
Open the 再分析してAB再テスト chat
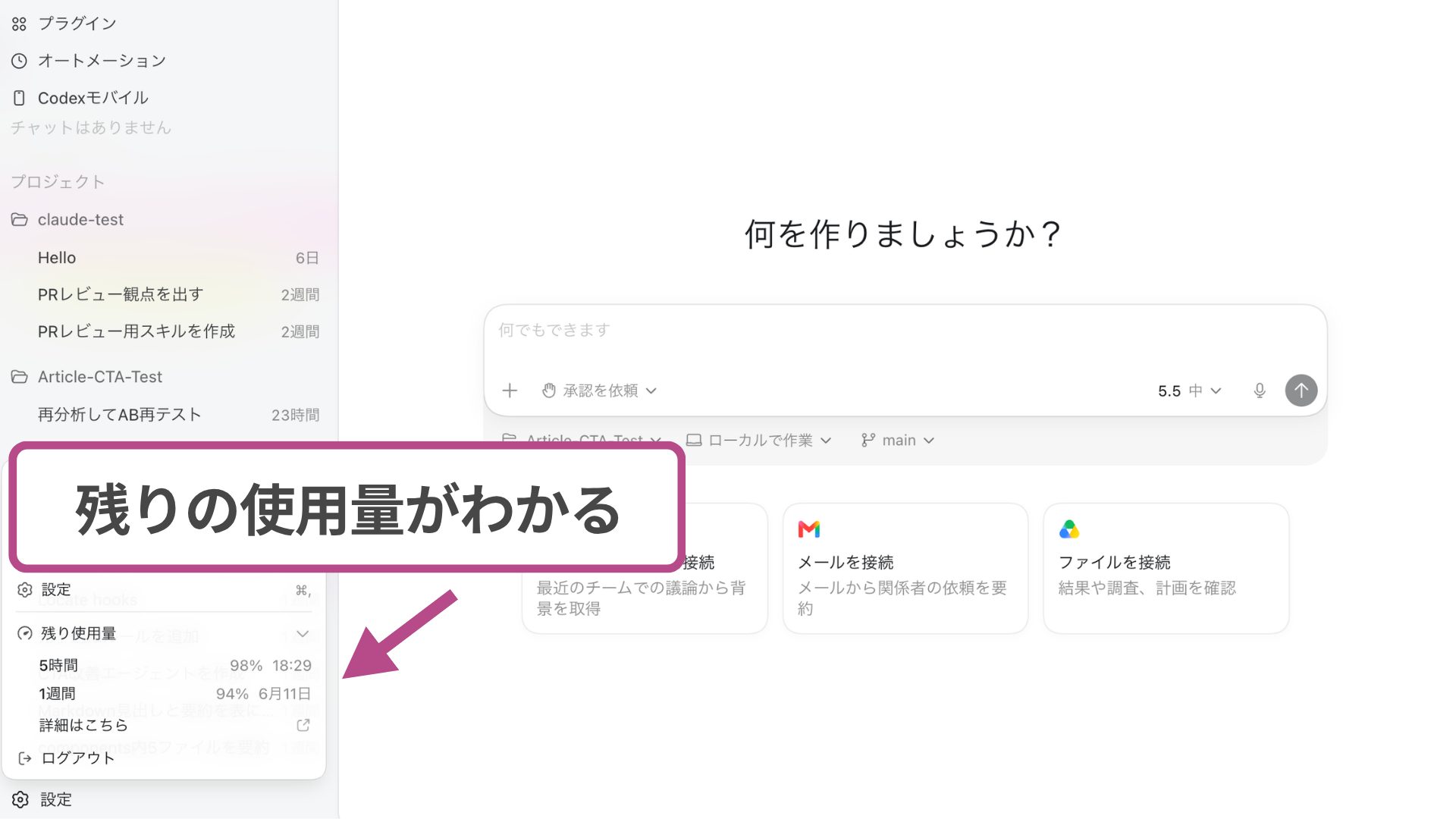click(178, 415)
